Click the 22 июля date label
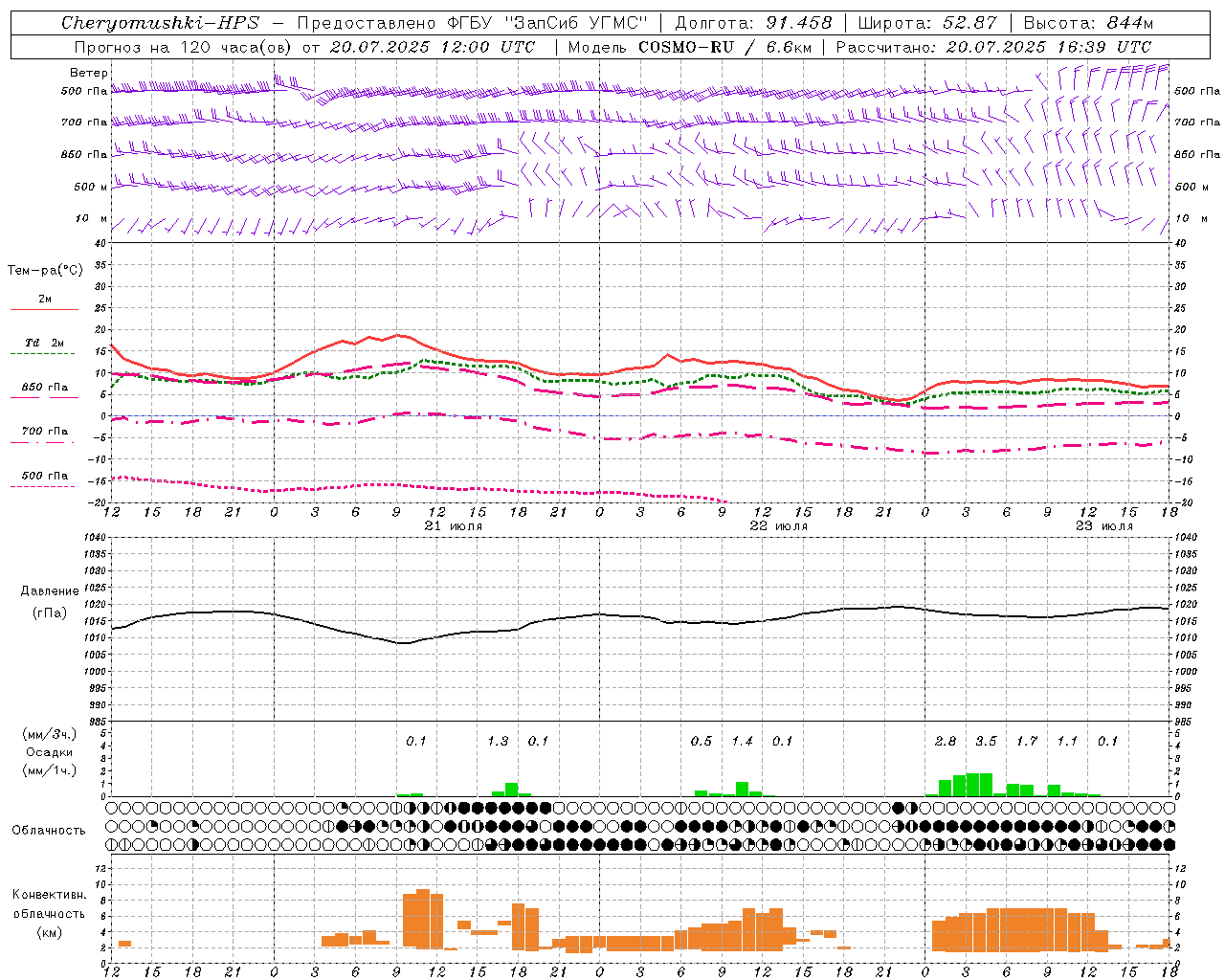Viewport: 1225px width, 980px height. 779,526
